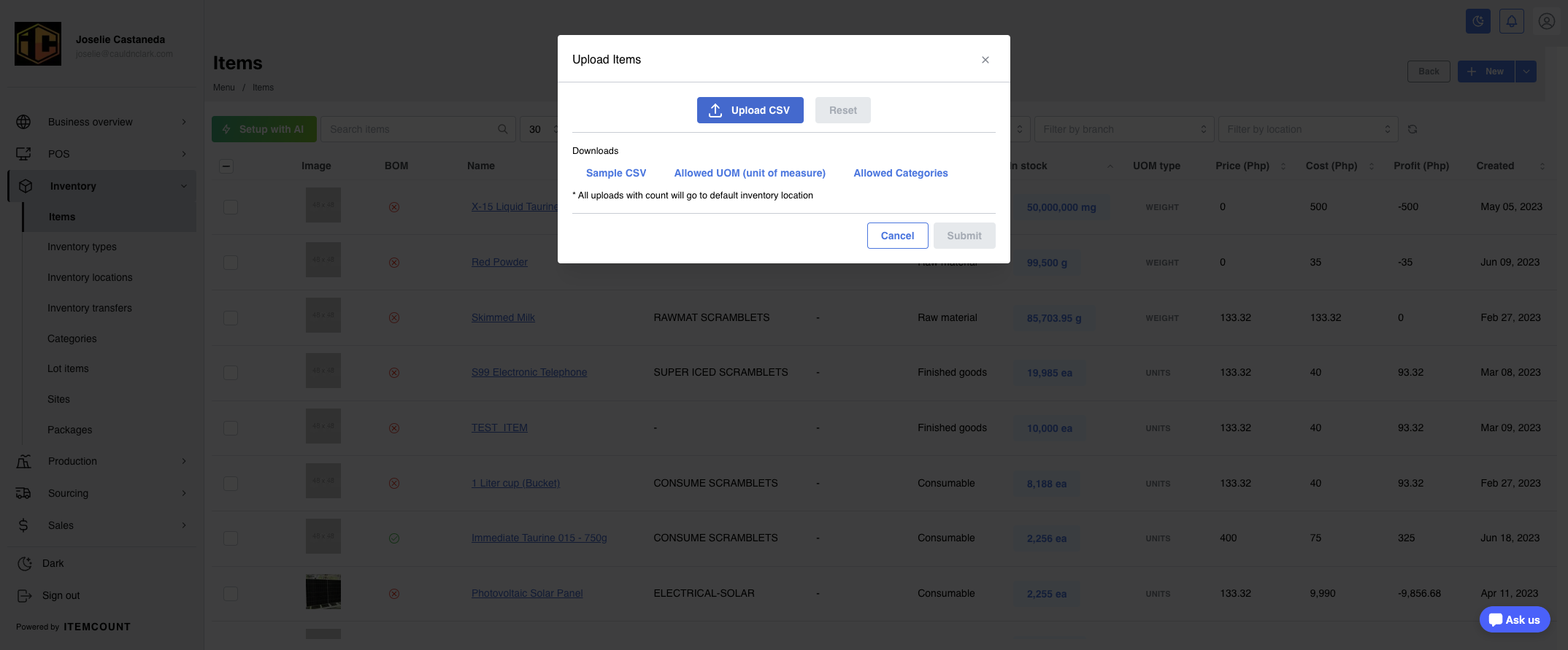The height and width of the screenshot is (650, 1568).
Task: Open the Filter by branch dropdown
Action: 1124,129
